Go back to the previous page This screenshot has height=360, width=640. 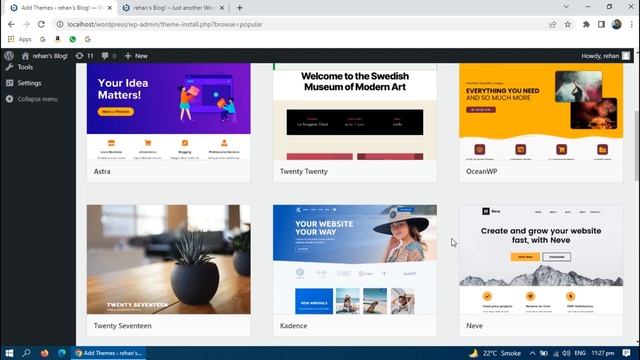click(x=11, y=24)
